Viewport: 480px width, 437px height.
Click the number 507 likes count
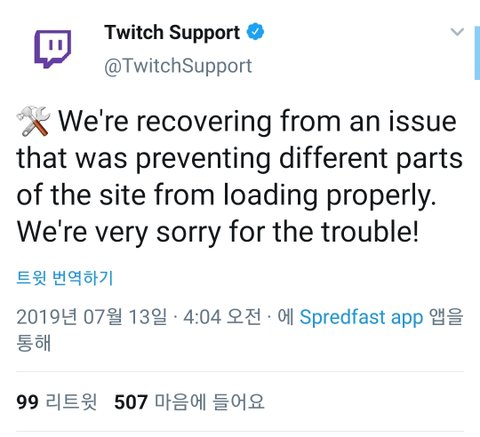[131, 402]
